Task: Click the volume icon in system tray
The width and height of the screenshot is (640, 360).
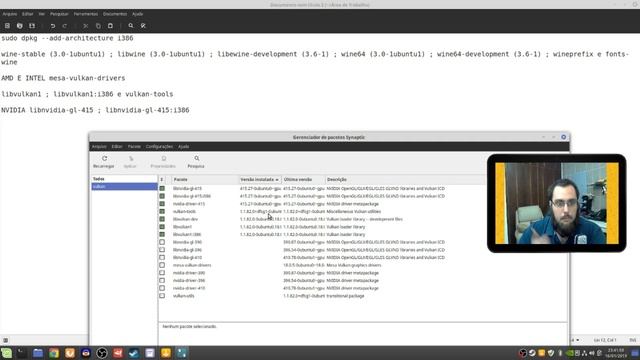Action: (592, 353)
